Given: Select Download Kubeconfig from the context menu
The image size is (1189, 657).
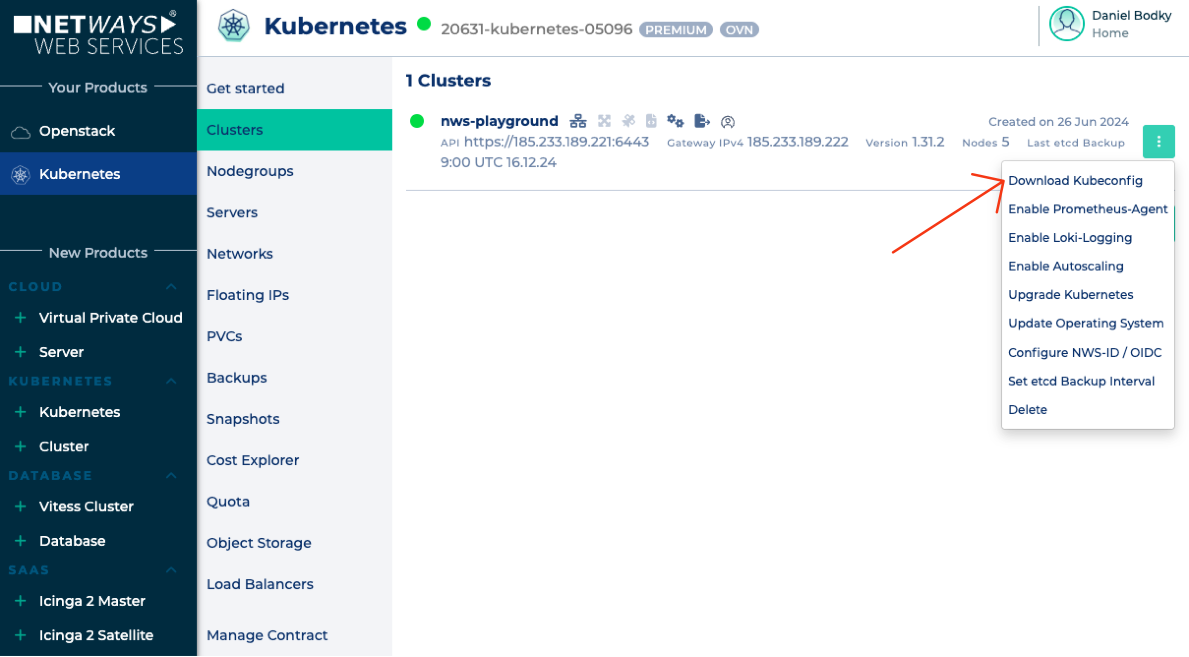Looking at the screenshot, I should pyautogui.click(x=1075, y=180).
